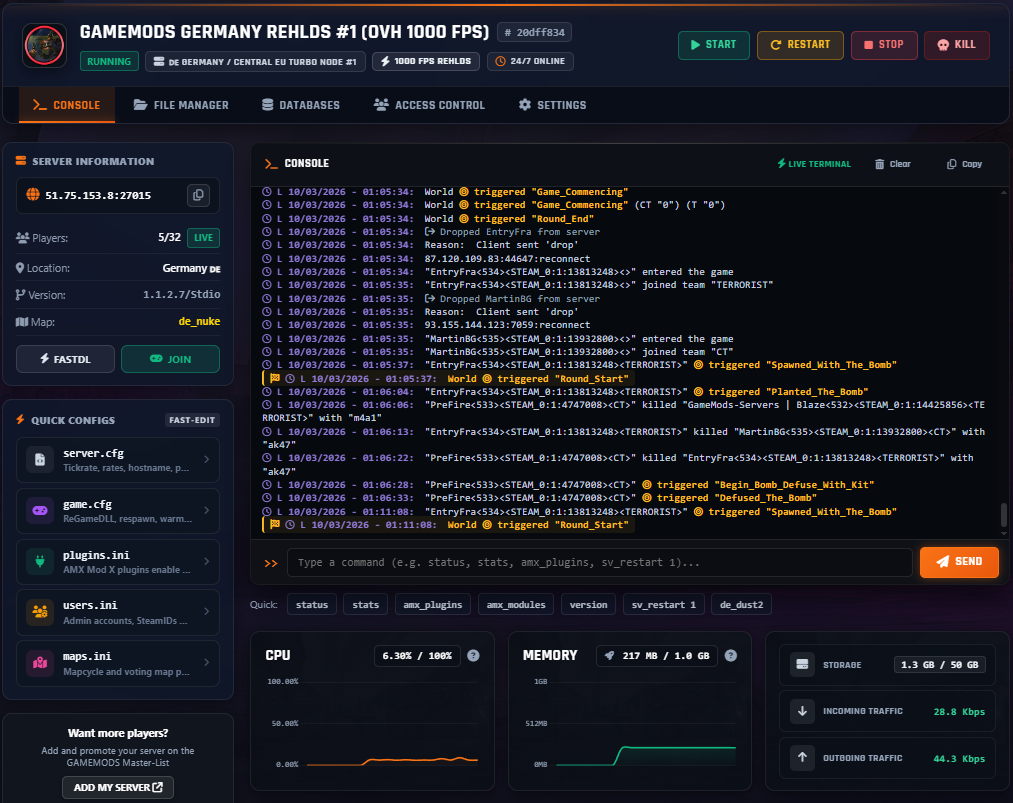Click the FAST-EDIT badge
Image resolution: width=1013 pixels, height=803 pixels.
point(192,420)
